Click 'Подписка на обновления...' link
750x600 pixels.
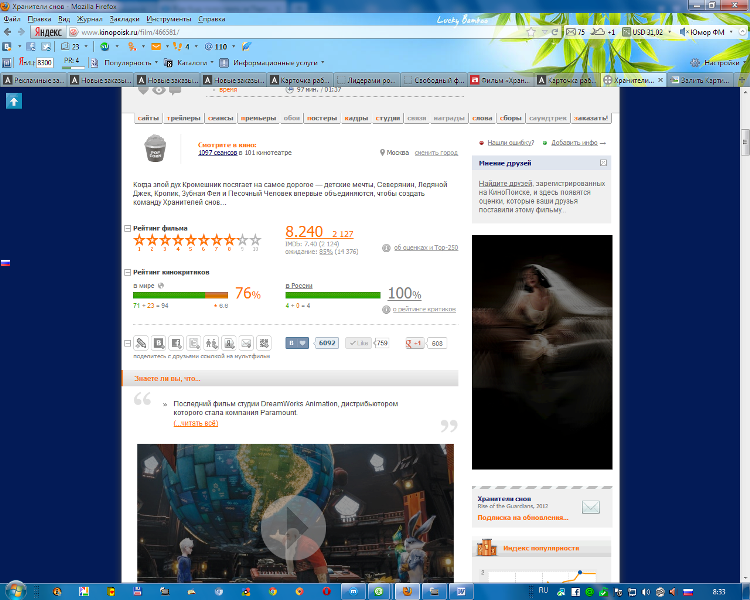523,518
